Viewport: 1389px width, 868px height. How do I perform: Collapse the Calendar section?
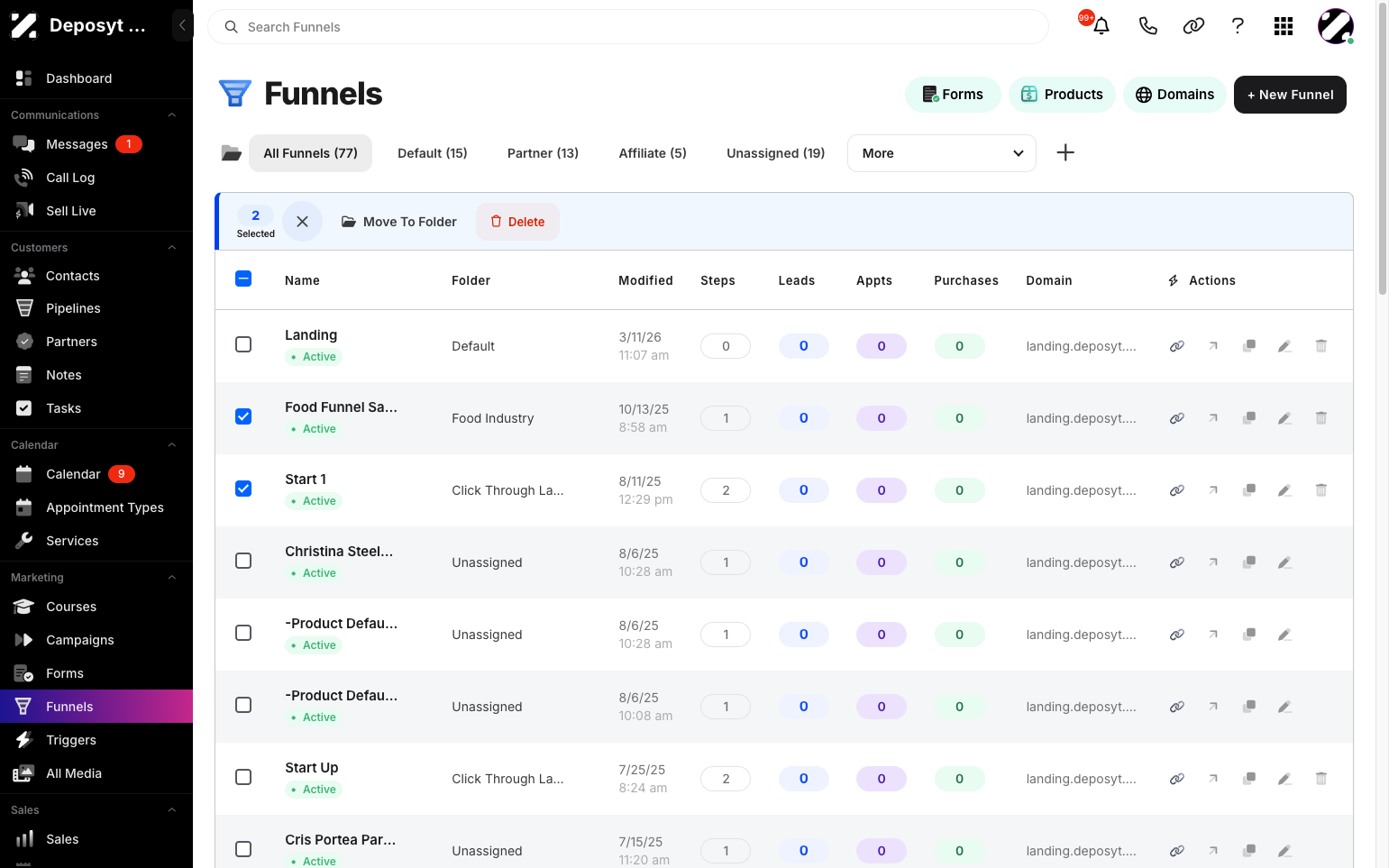coord(171,445)
